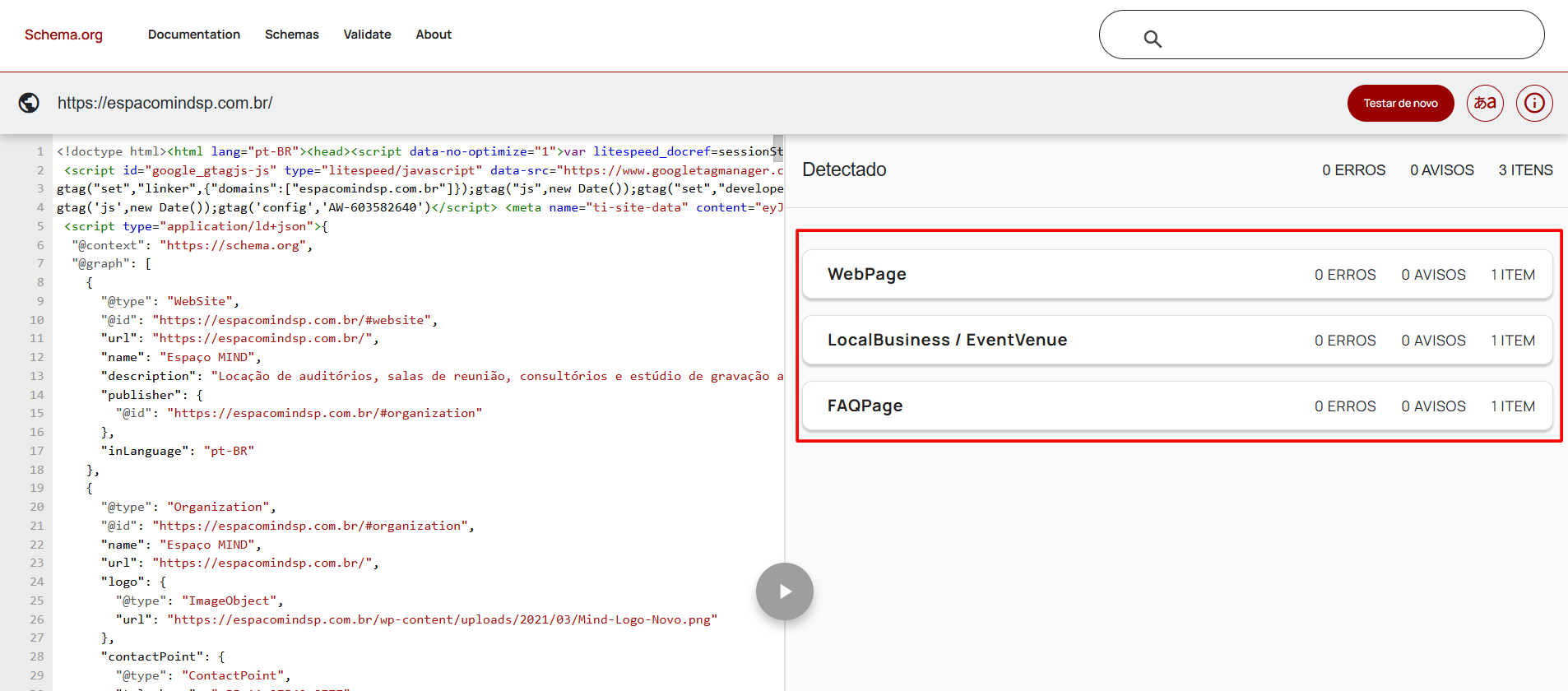
Task: Click the "description" code line
Action: (x=443, y=376)
